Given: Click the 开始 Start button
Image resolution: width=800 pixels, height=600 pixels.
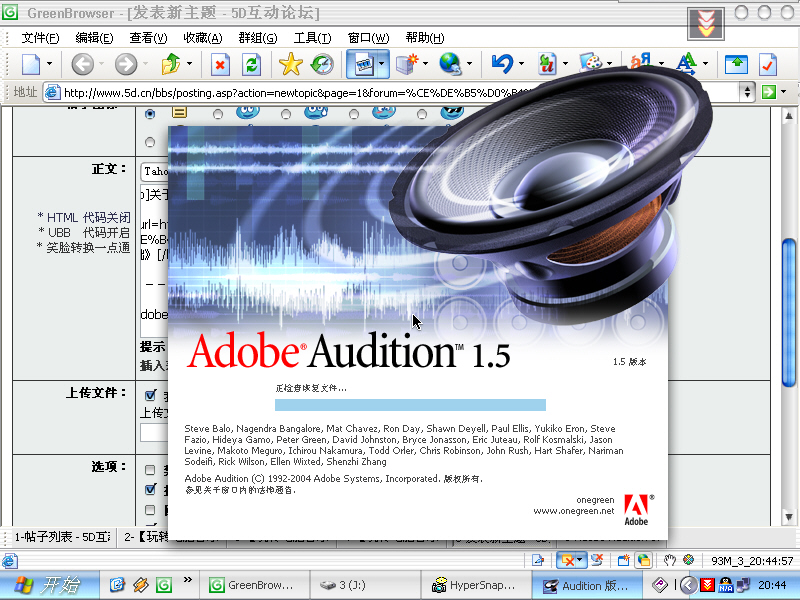Looking at the screenshot, I should (48, 585).
